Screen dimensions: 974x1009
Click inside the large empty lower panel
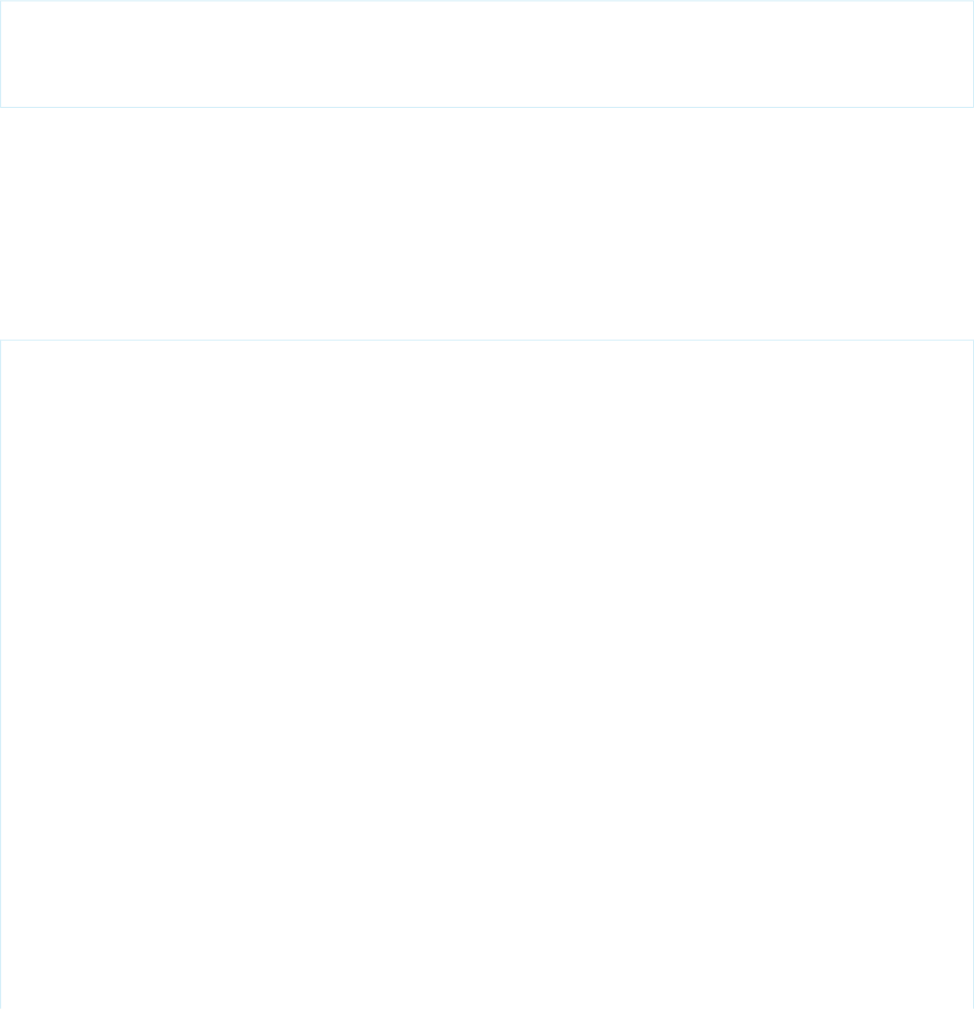tap(487, 674)
